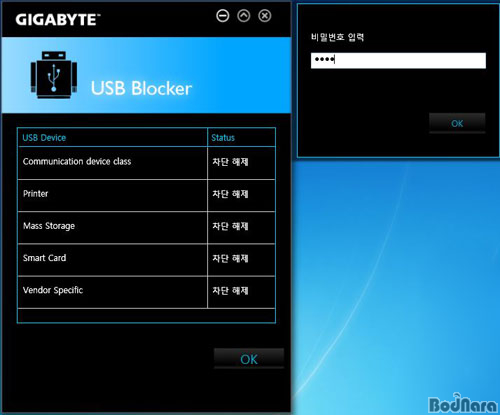The width and height of the screenshot is (500, 415).
Task: Click the Status column header
Action: click(x=223, y=138)
